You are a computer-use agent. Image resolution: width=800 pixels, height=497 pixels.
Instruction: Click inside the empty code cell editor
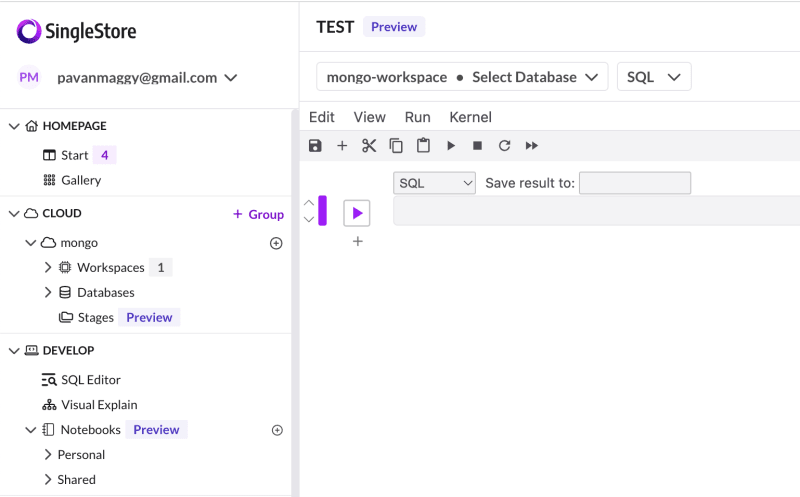pyautogui.click(x=596, y=211)
